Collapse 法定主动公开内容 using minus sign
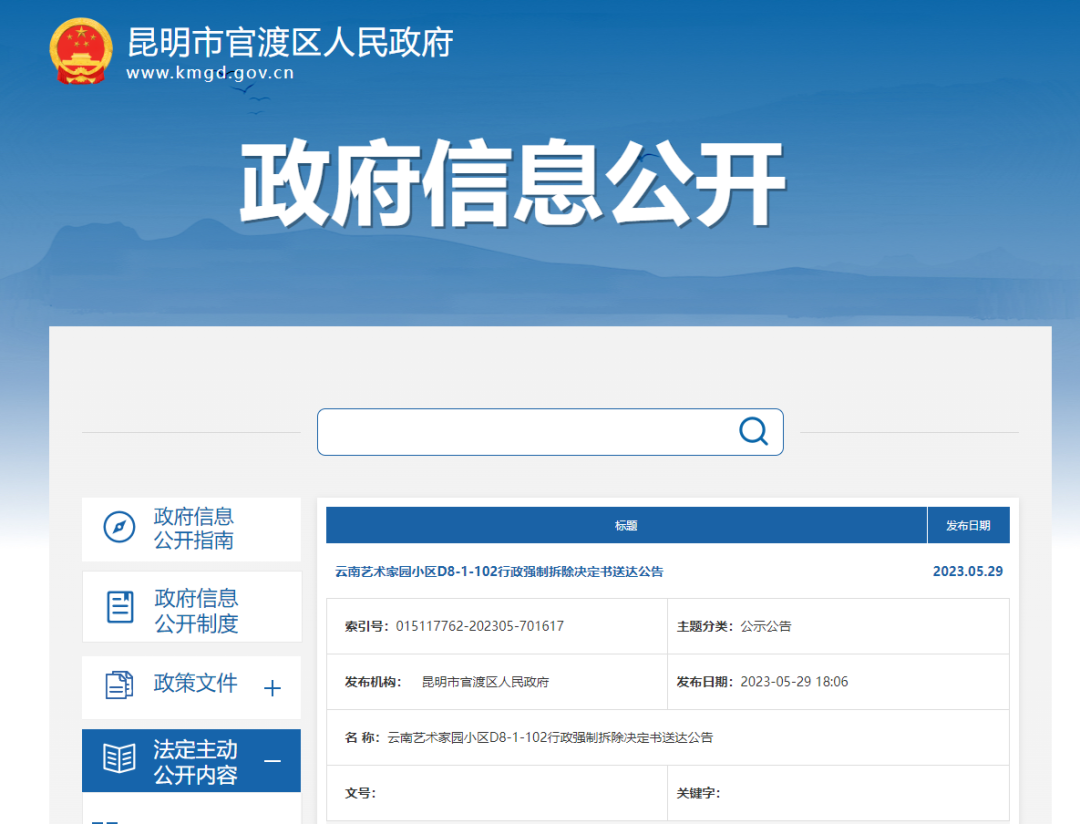Viewport: 1080px width, 824px height. (x=272, y=761)
